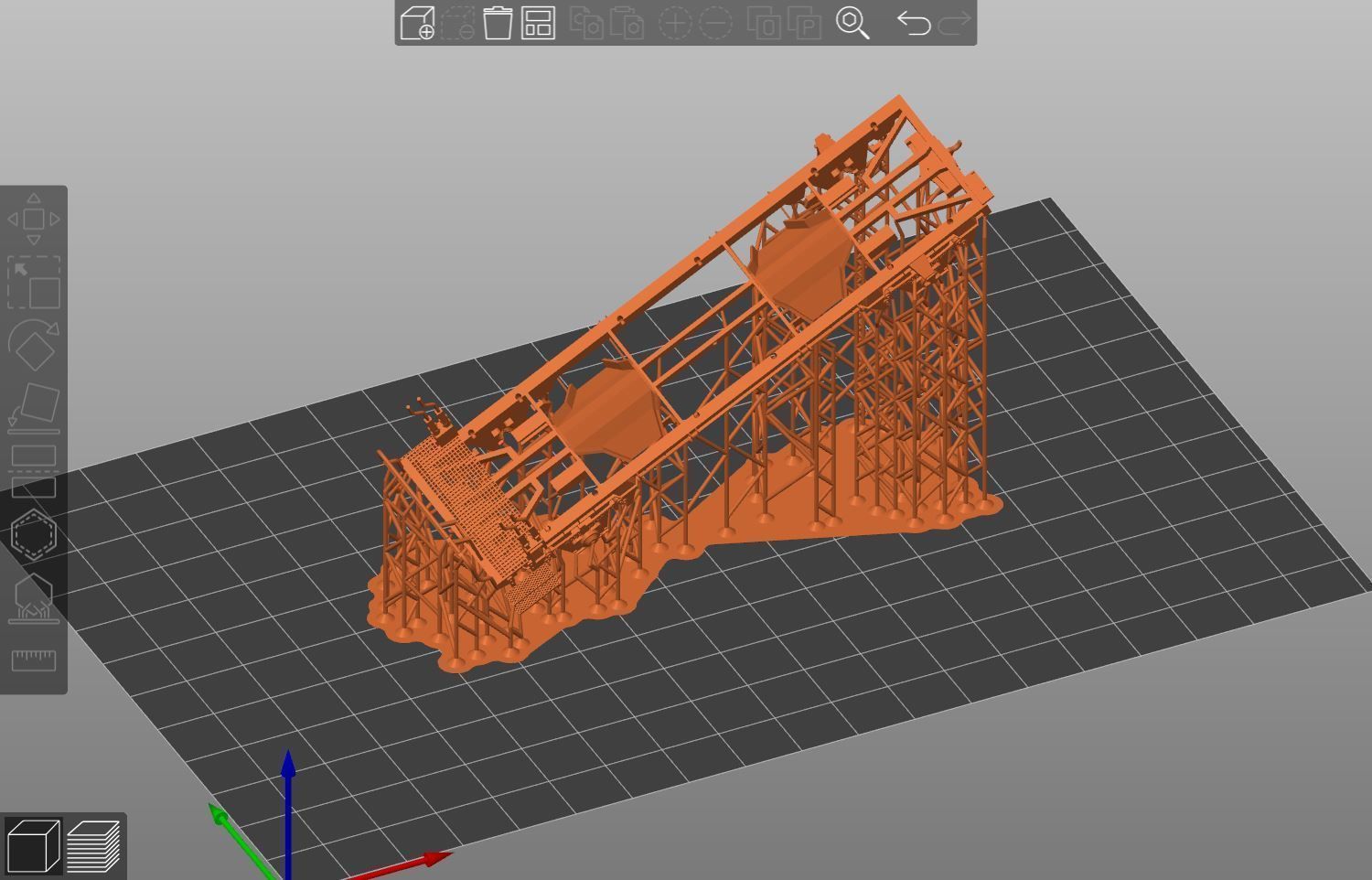Click the Copy icon in the top toolbar
Screen dimensions: 1372x880
click(586, 23)
